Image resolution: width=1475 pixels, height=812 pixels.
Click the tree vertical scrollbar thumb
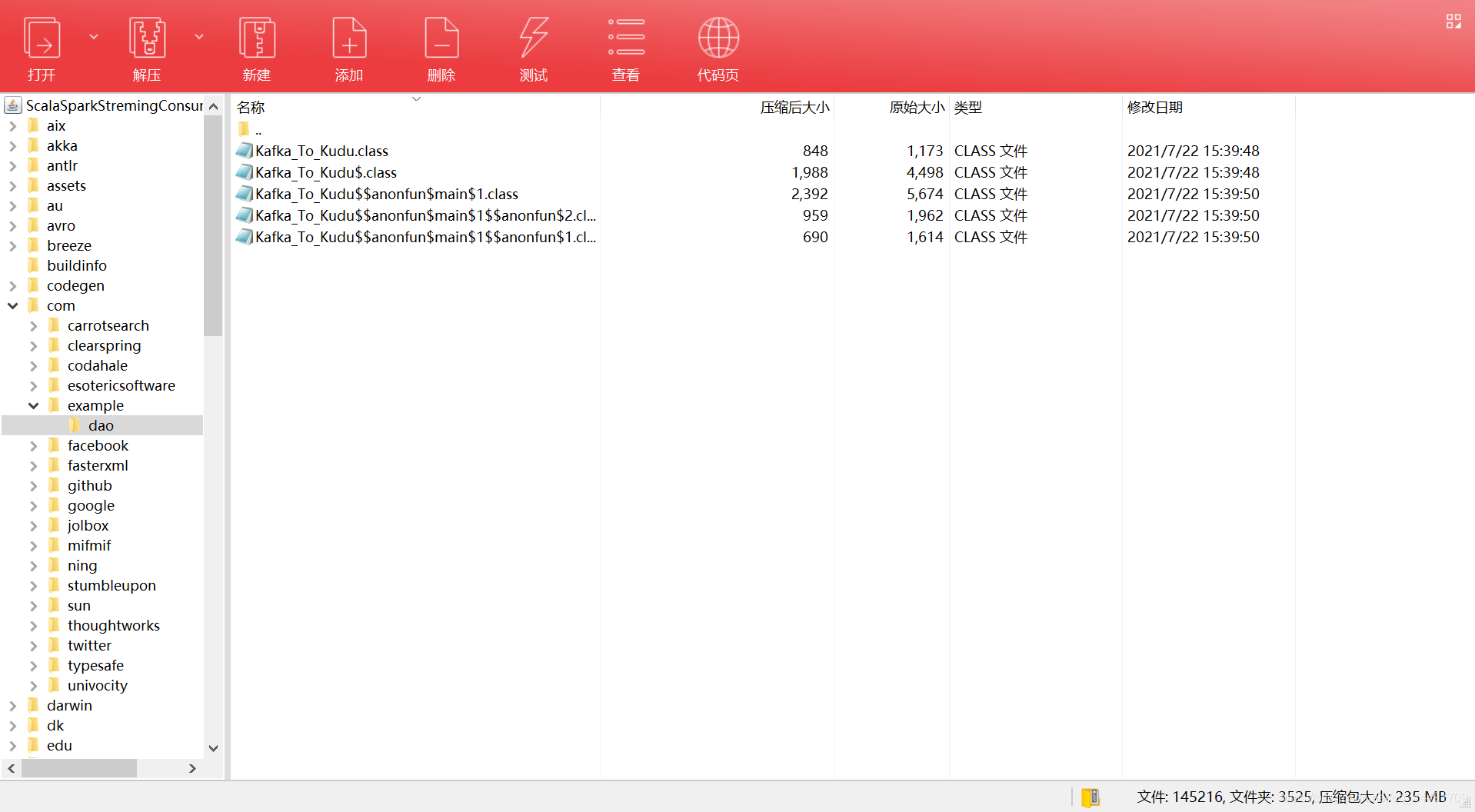(x=213, y=225)
